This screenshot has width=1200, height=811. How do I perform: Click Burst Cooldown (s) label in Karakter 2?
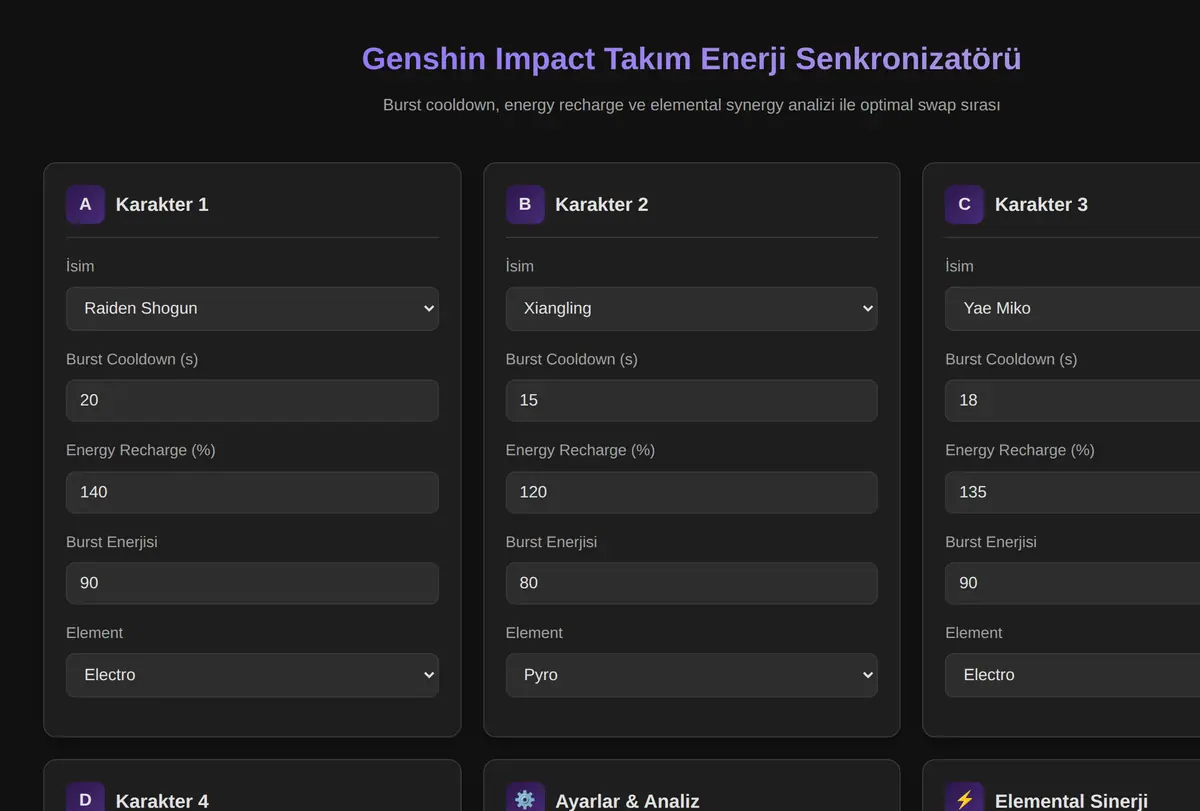click(572, 359)
